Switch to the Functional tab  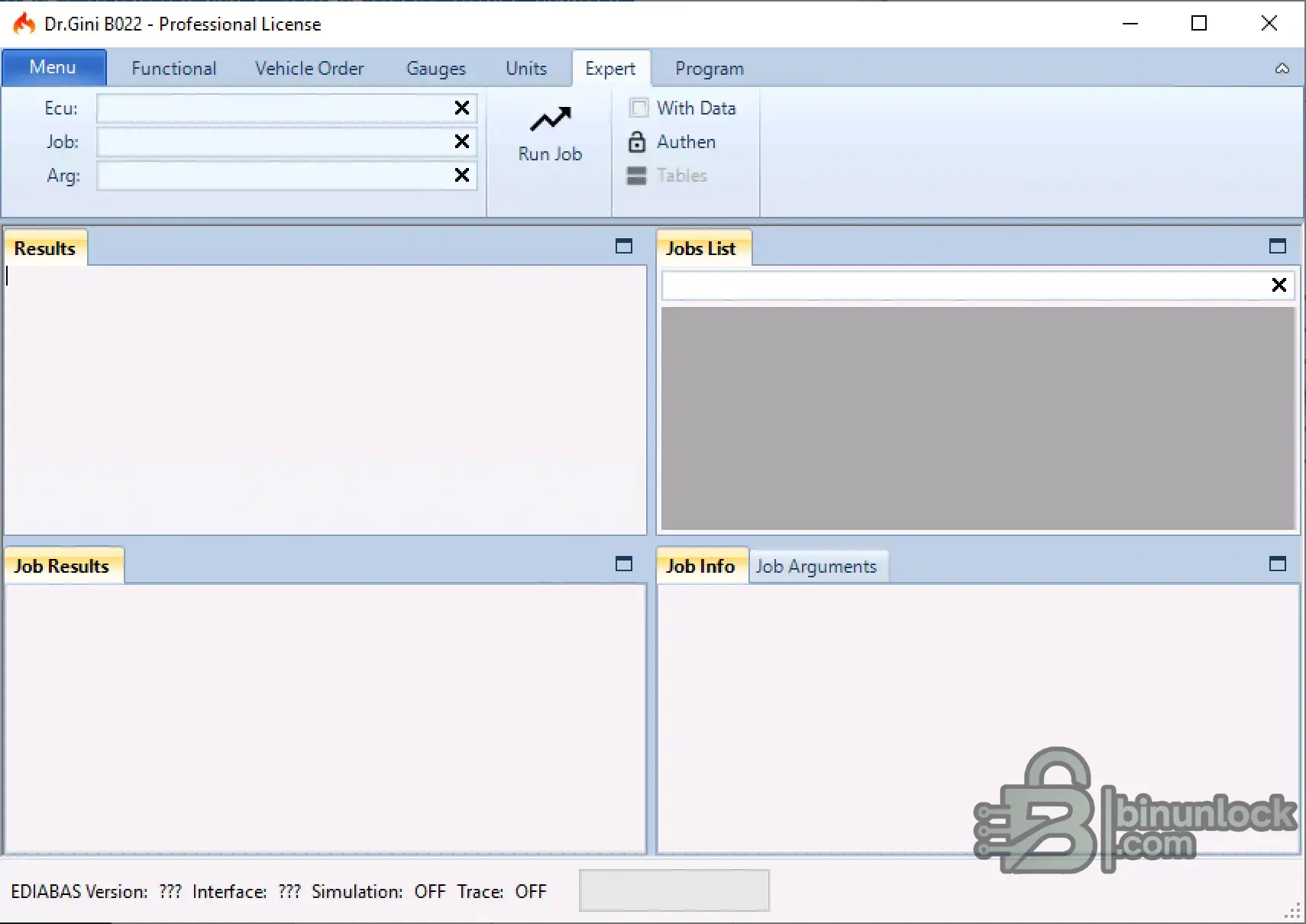(x=174, y=69)
